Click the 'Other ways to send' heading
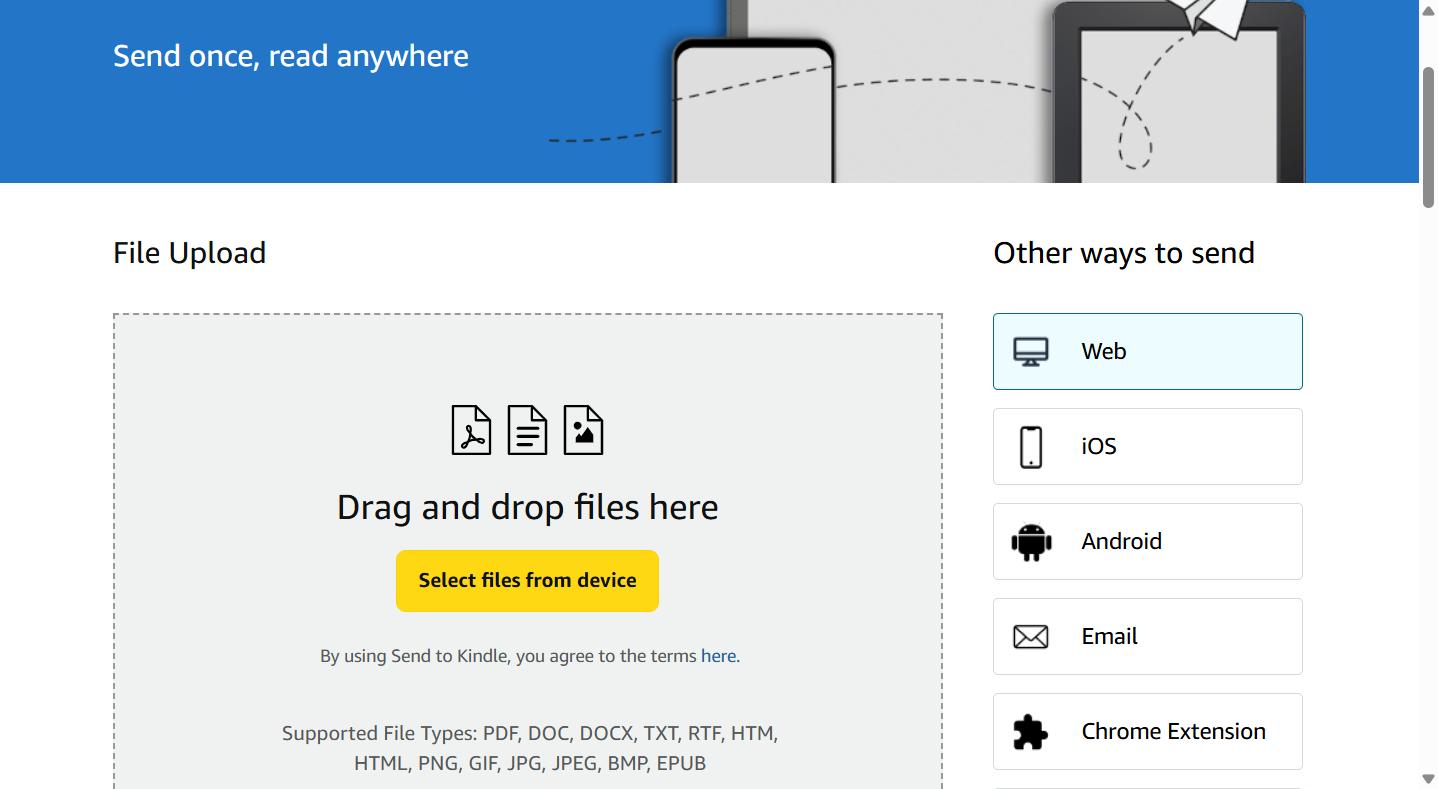This screenshot has width=1438, height=789. point(1124,253)
